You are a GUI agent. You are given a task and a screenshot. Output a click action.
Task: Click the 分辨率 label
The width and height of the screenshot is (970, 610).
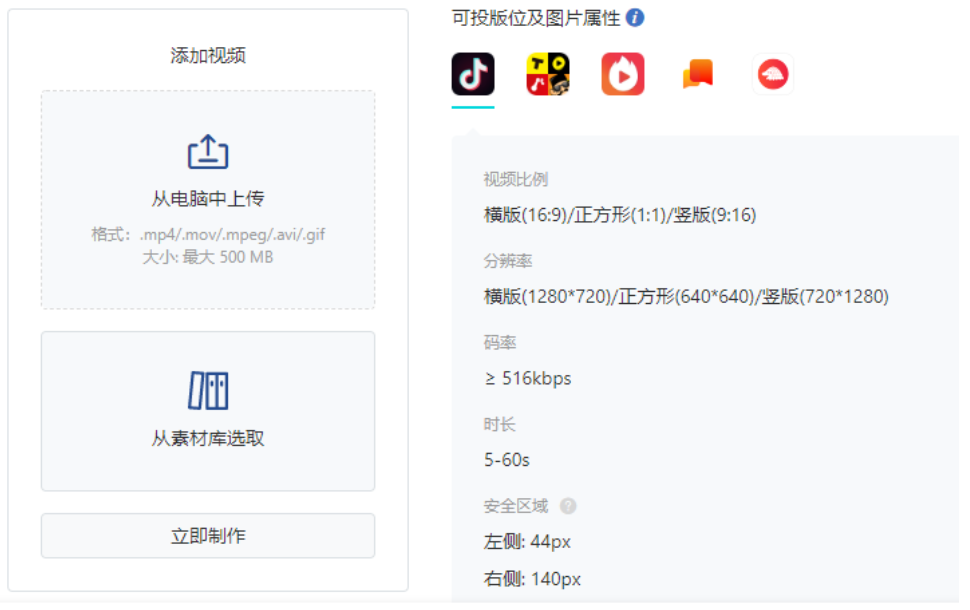(x=507, y=261)
